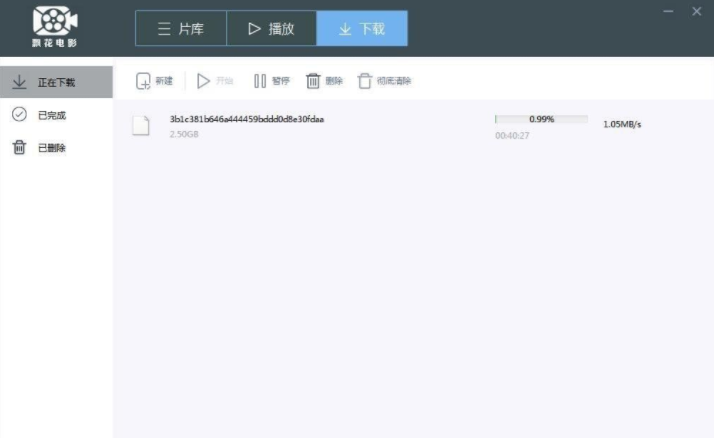Click the 开始 start label

coord(224,81)
